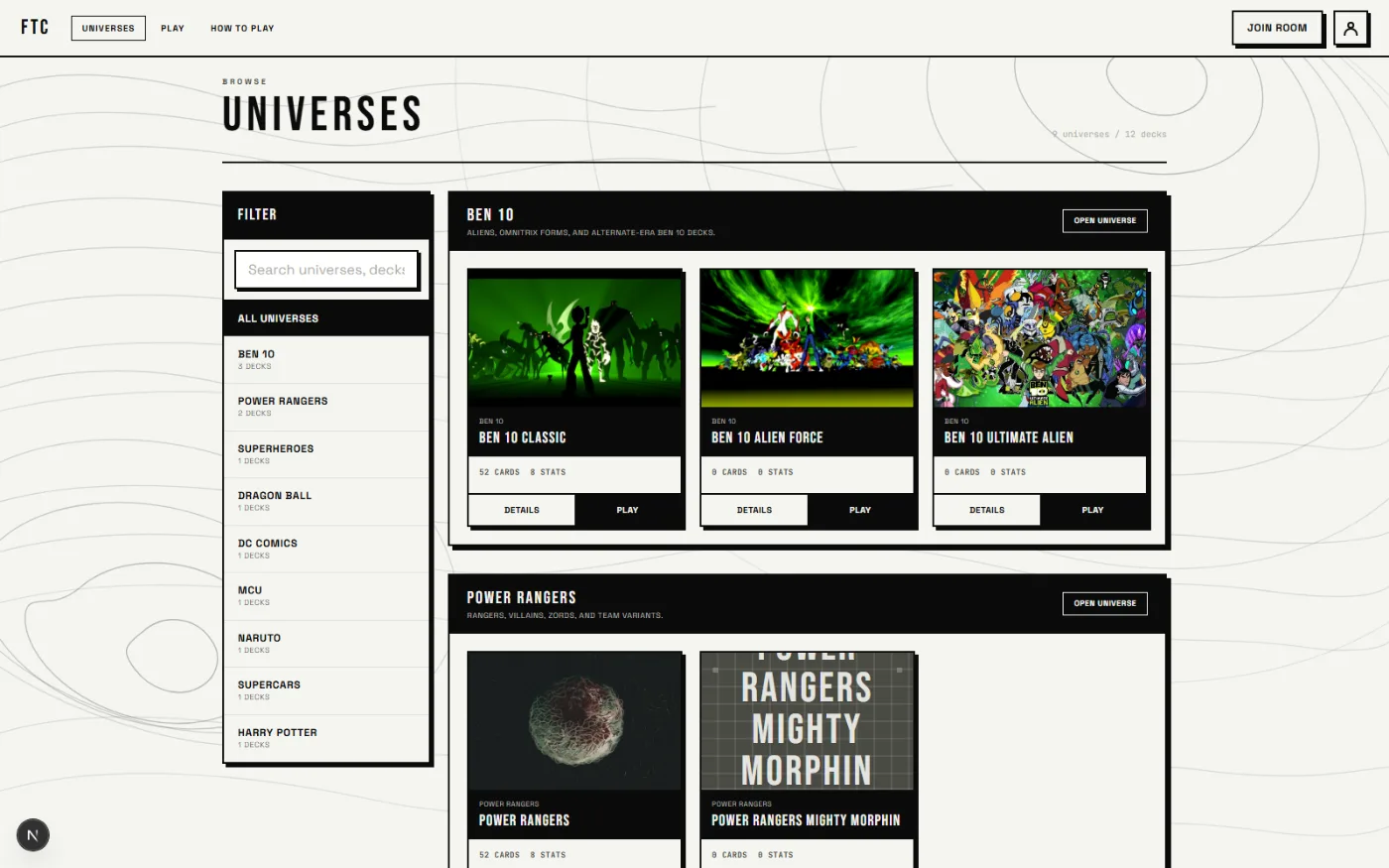Screen dimensions: 1389x868
Task: Click the universes and decks count text
Action: (1109, 134)
